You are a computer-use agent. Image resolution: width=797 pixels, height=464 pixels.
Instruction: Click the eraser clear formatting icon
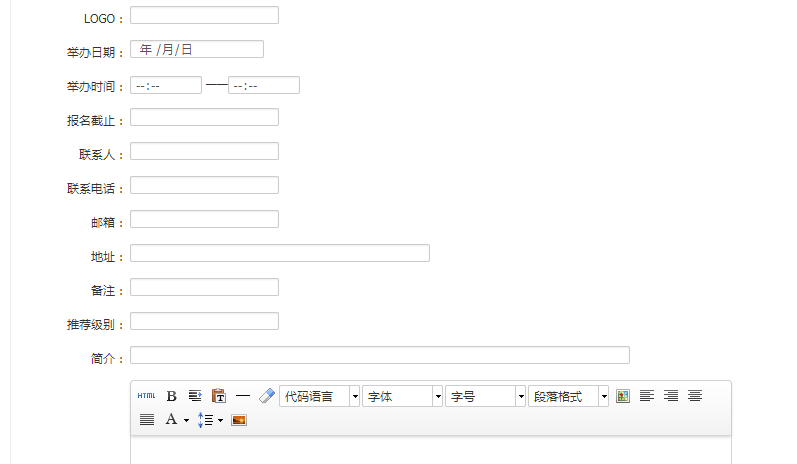(x=266, y=396)
